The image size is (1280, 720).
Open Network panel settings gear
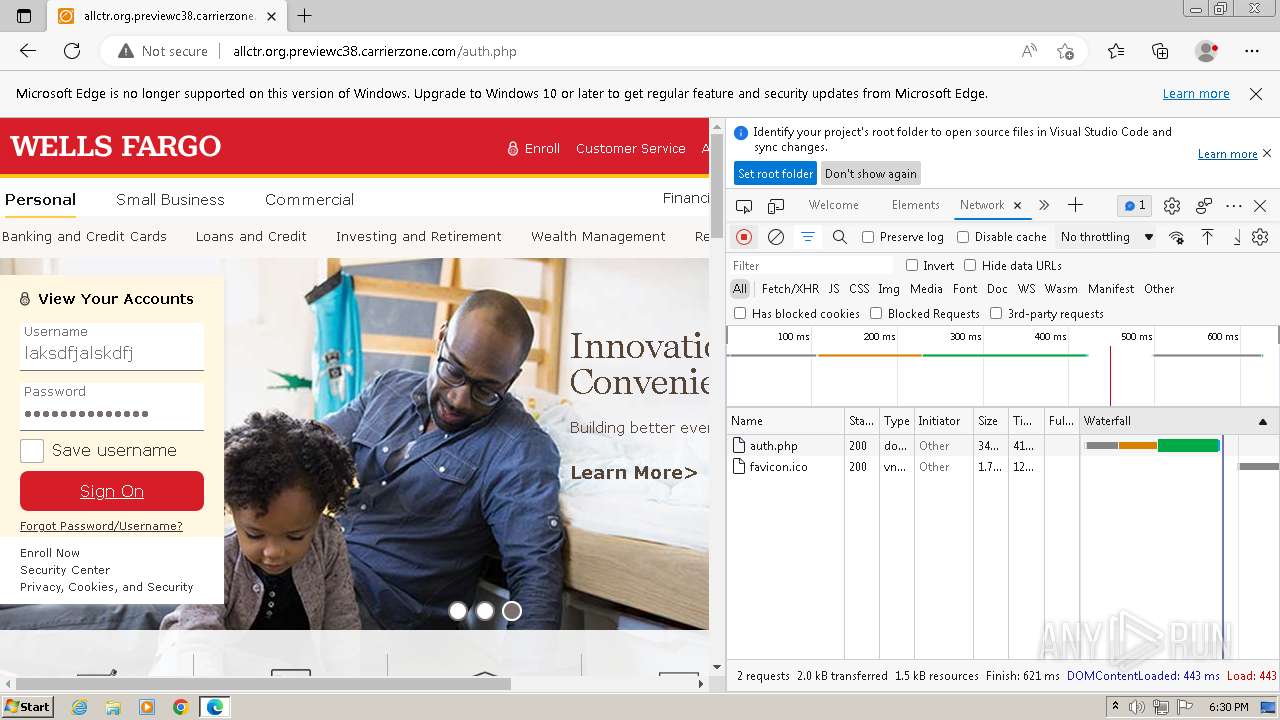click(1260, 237)
